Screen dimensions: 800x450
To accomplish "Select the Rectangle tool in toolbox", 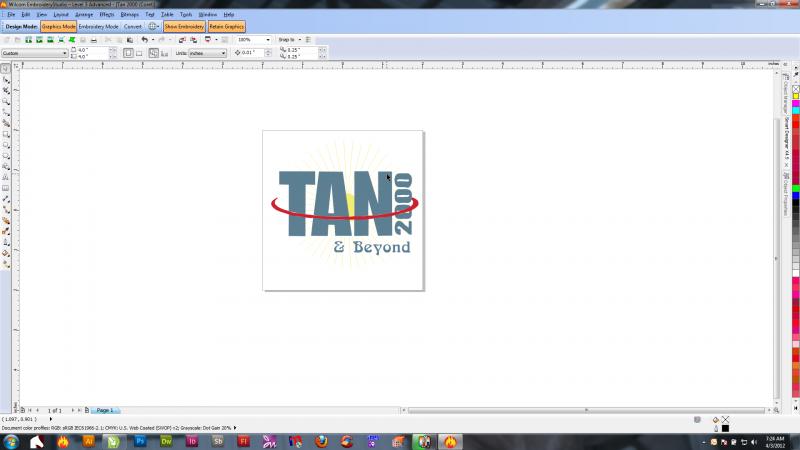I will point(6,134).
